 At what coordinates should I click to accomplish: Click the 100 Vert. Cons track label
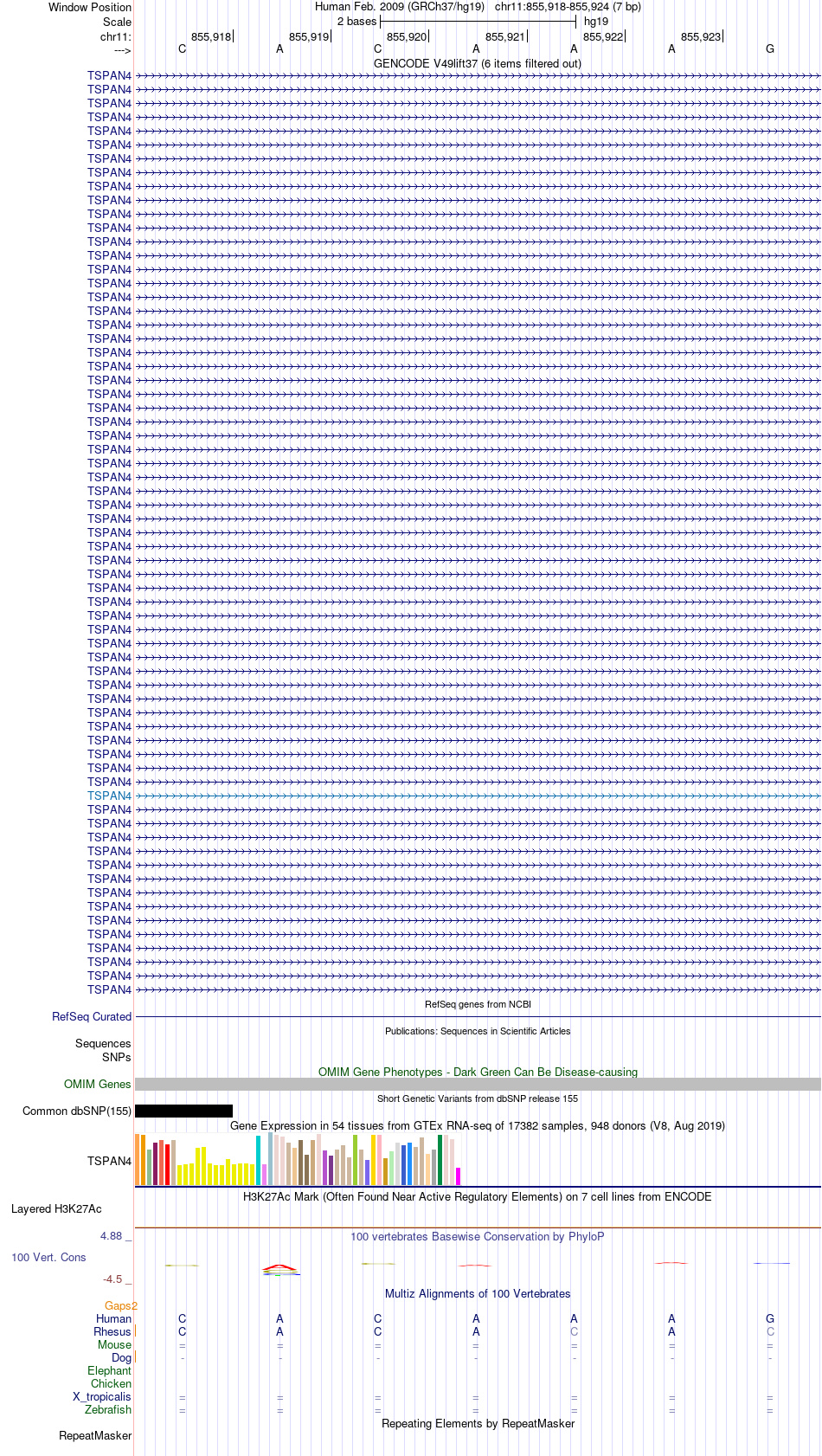[48, 1257]
